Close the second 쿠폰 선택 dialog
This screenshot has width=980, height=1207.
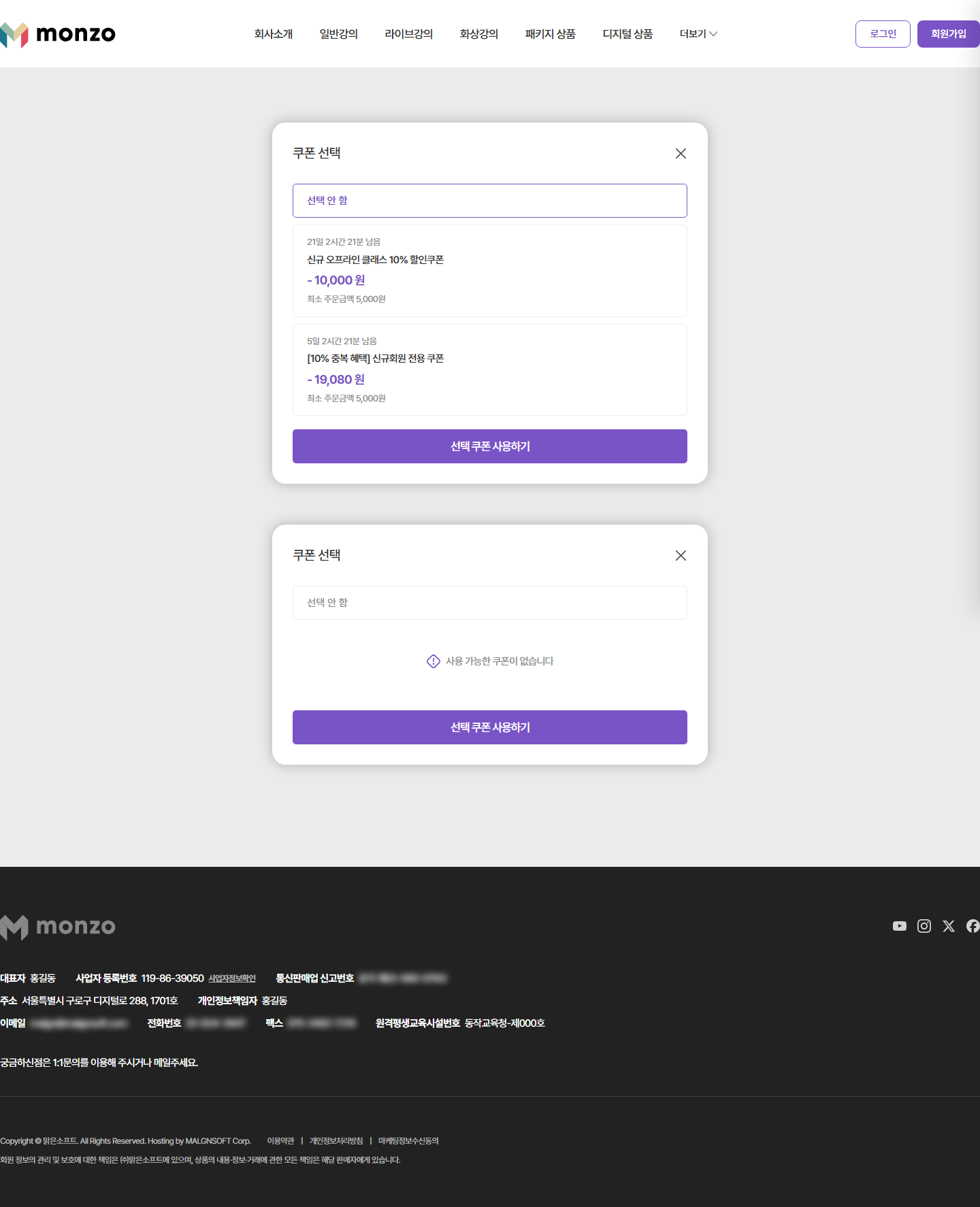(681, 556)
